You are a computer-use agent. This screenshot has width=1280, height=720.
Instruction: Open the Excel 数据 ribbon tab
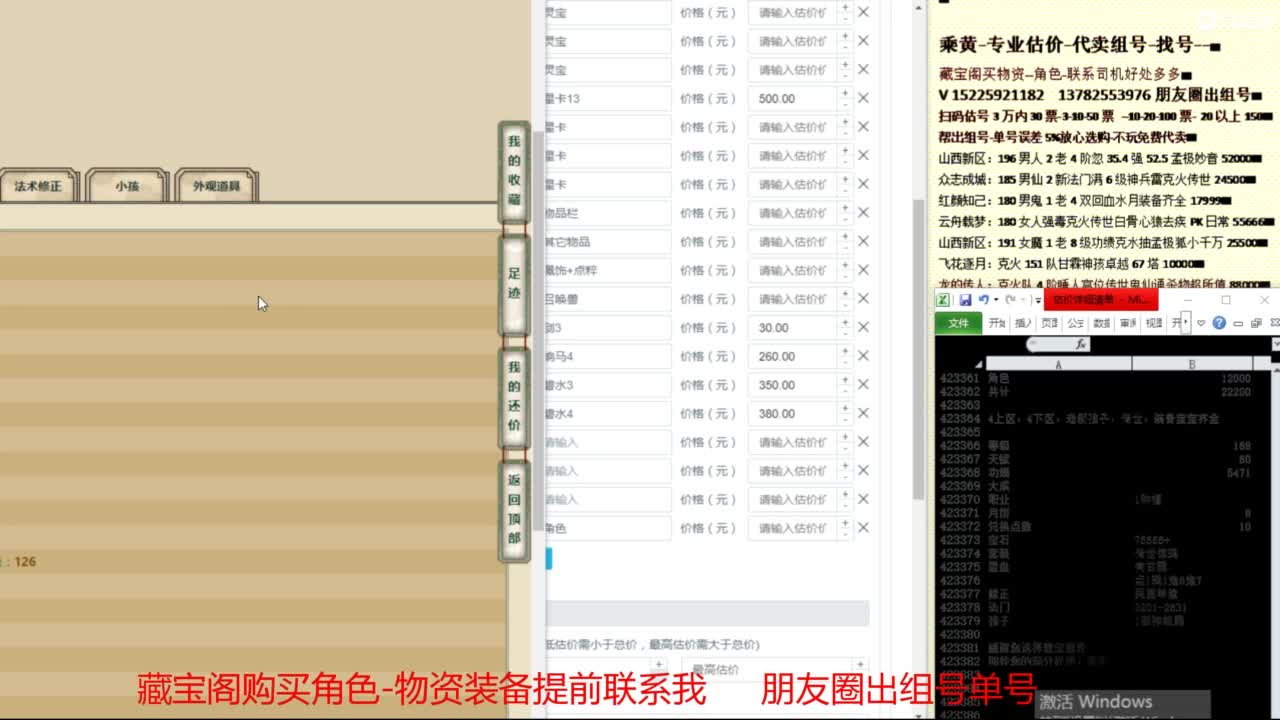click(x=1101, y=323)
